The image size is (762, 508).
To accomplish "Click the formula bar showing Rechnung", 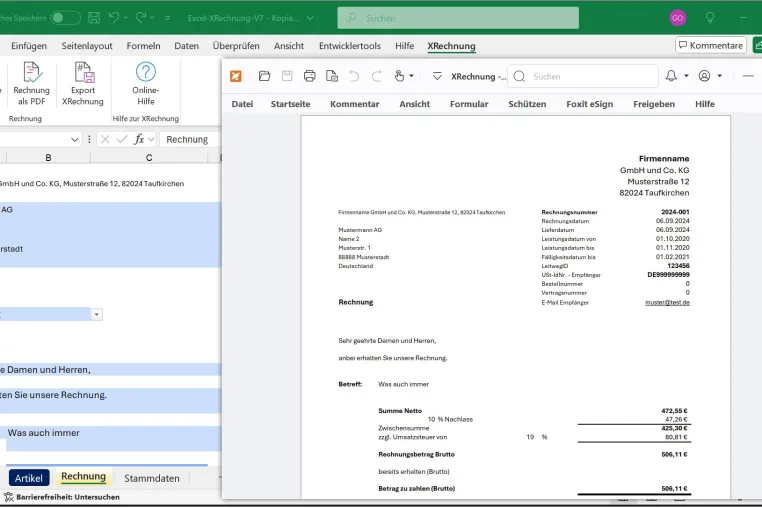I will 191,140.
